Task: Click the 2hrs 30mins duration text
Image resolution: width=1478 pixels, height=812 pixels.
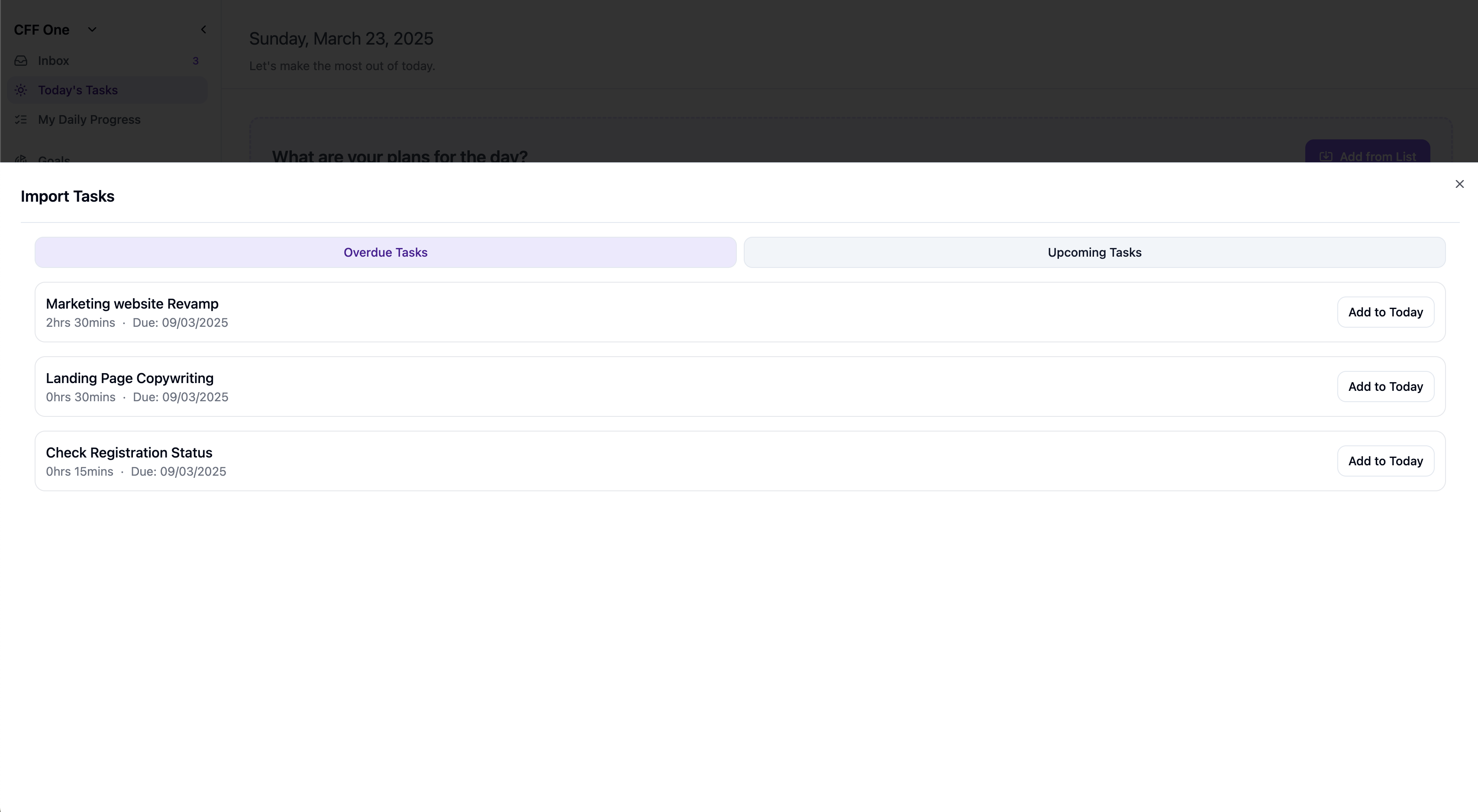Action: point(81,322)
